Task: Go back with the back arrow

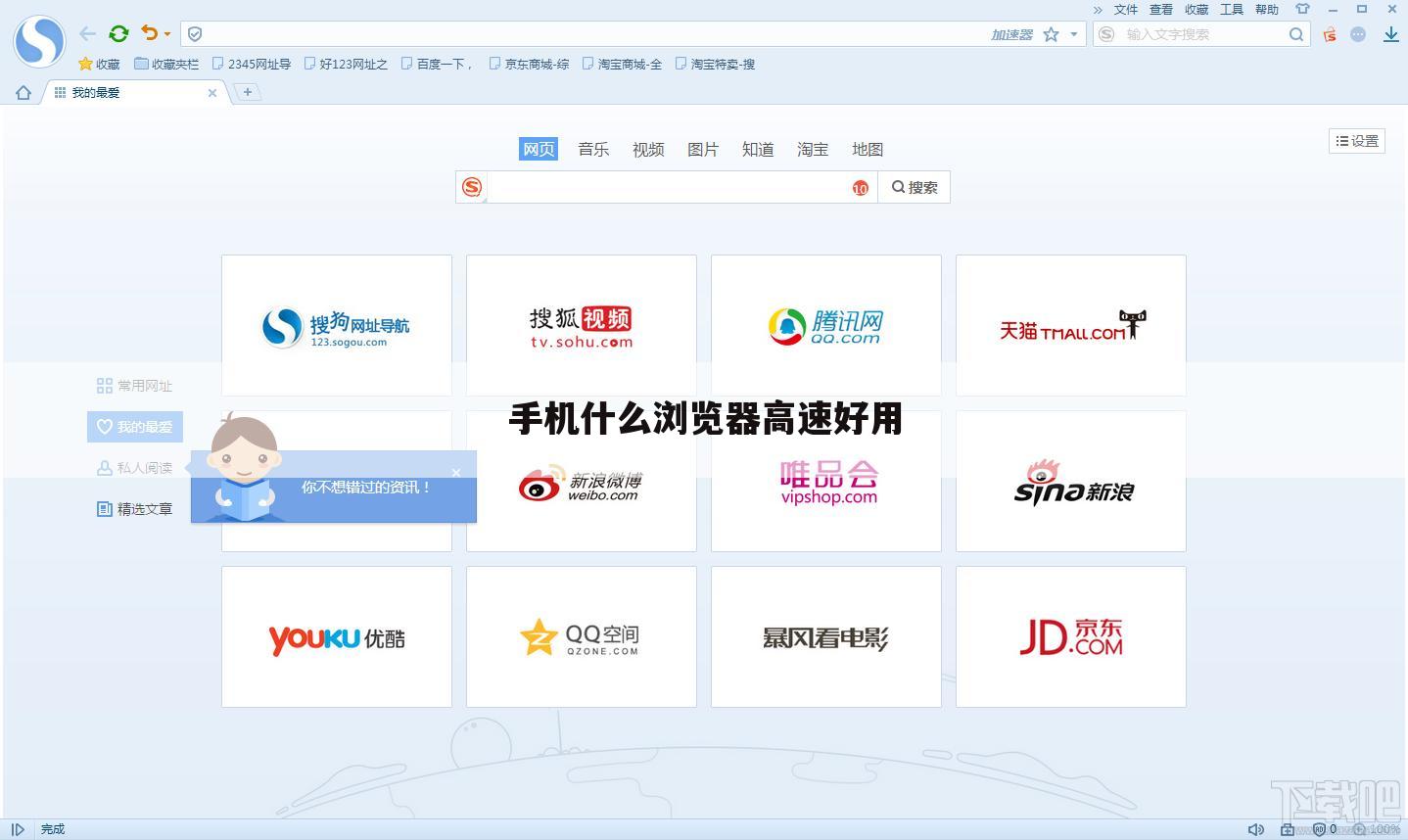Action: click(87, 33)
